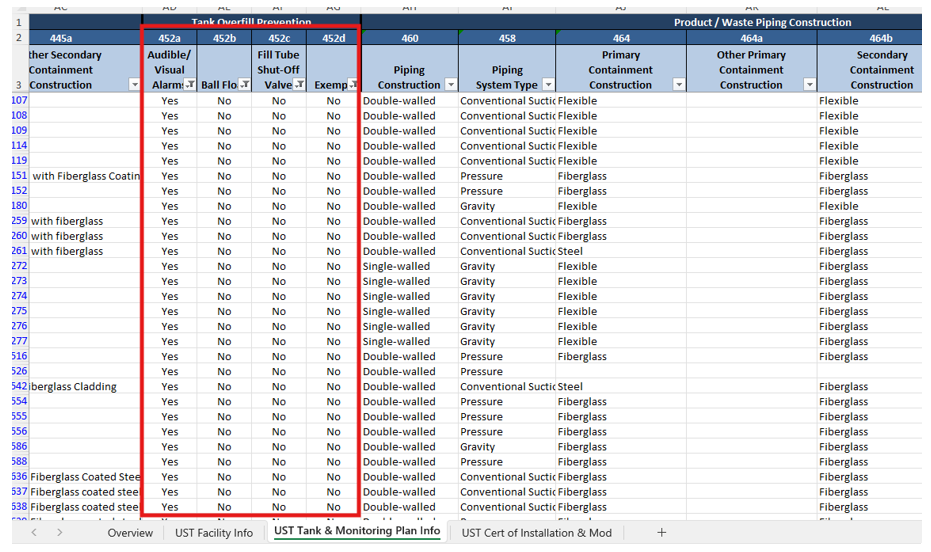Select row header 3
This screenshot has height=552, width=931.
20,69
